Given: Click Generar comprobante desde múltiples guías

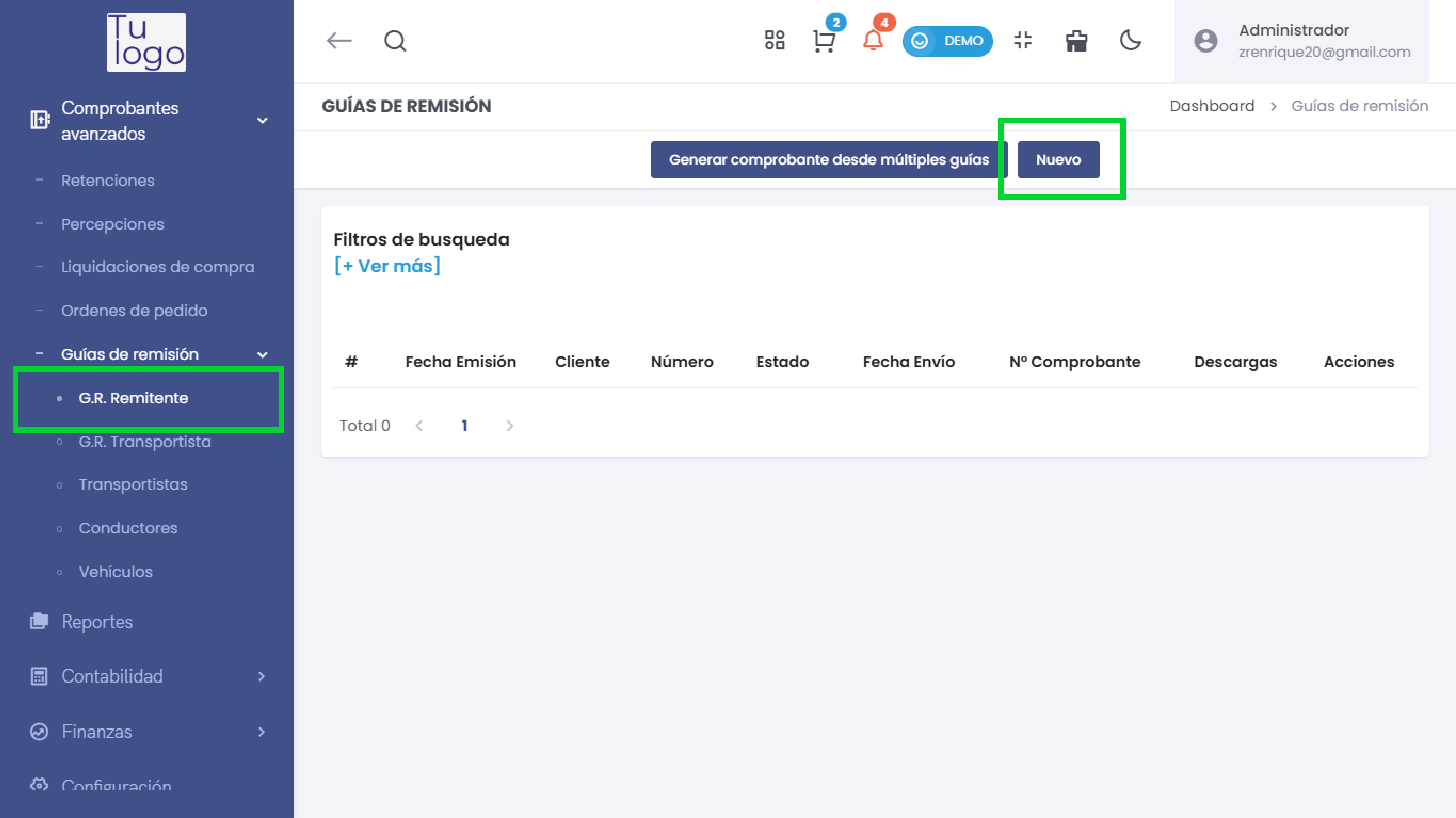Looking at the screenshot, I should (x=829, y=160).
